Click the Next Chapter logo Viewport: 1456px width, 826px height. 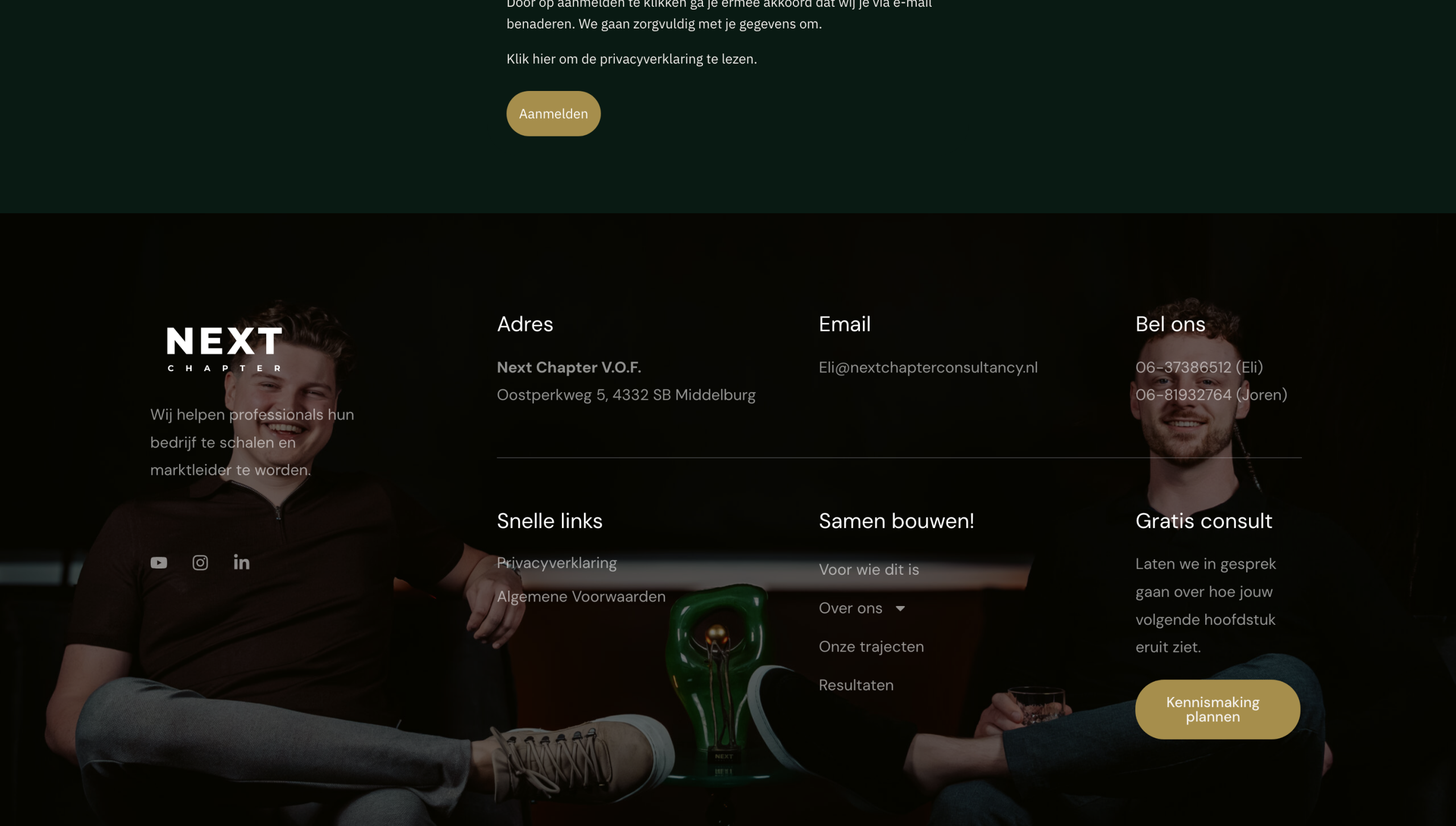tap(225, 349)
